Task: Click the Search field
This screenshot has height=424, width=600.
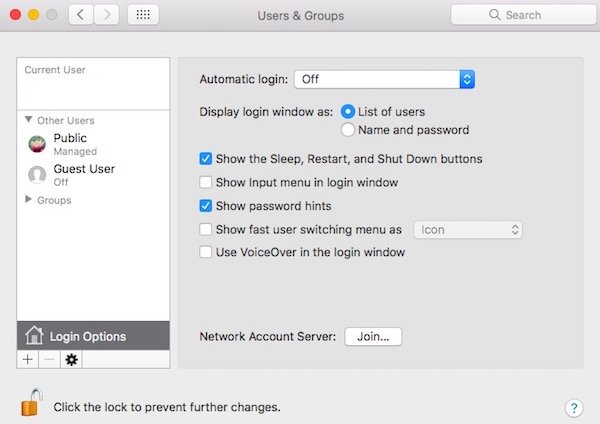Action: [520, 15]
